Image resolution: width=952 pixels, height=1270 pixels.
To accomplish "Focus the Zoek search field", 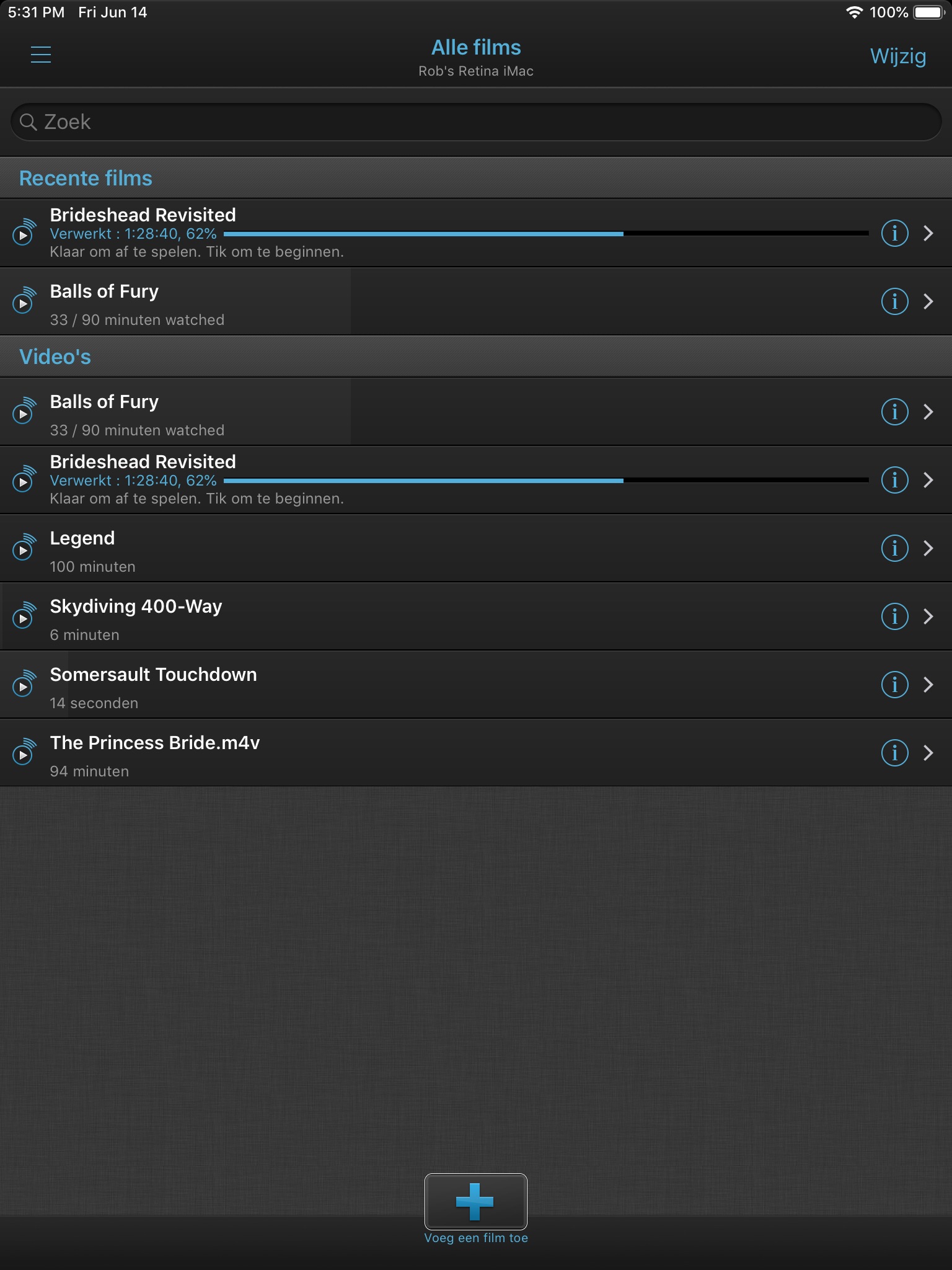I will 476,122.
